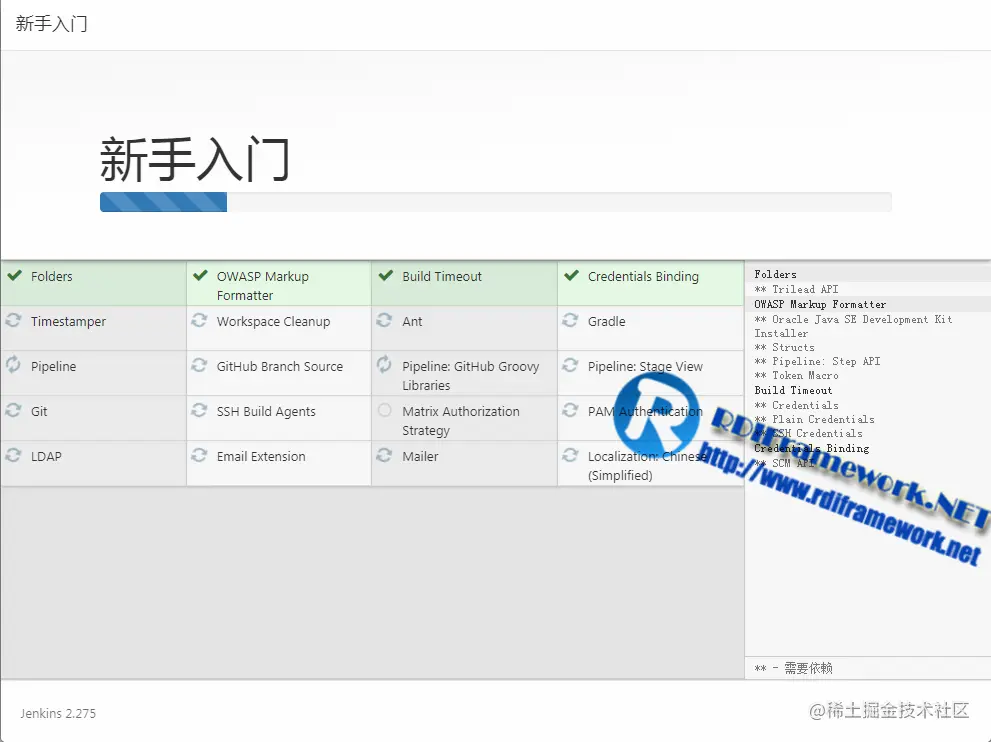Click the spinning icon beside Pipeline
This screenshot has width=991, height=742.
point(13,364)
